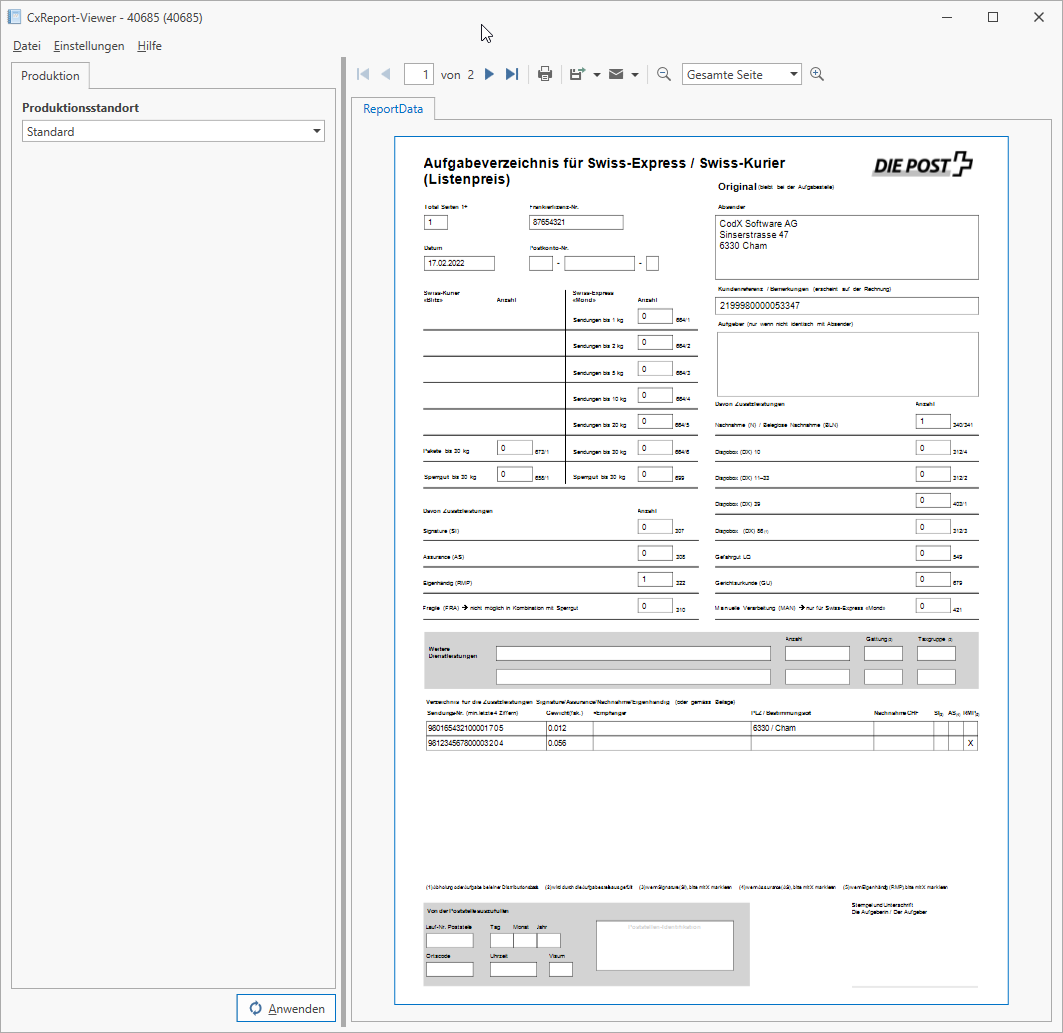Jump to the last report page
This screenshot has width=1063, height=1033.
click(512, 75)
